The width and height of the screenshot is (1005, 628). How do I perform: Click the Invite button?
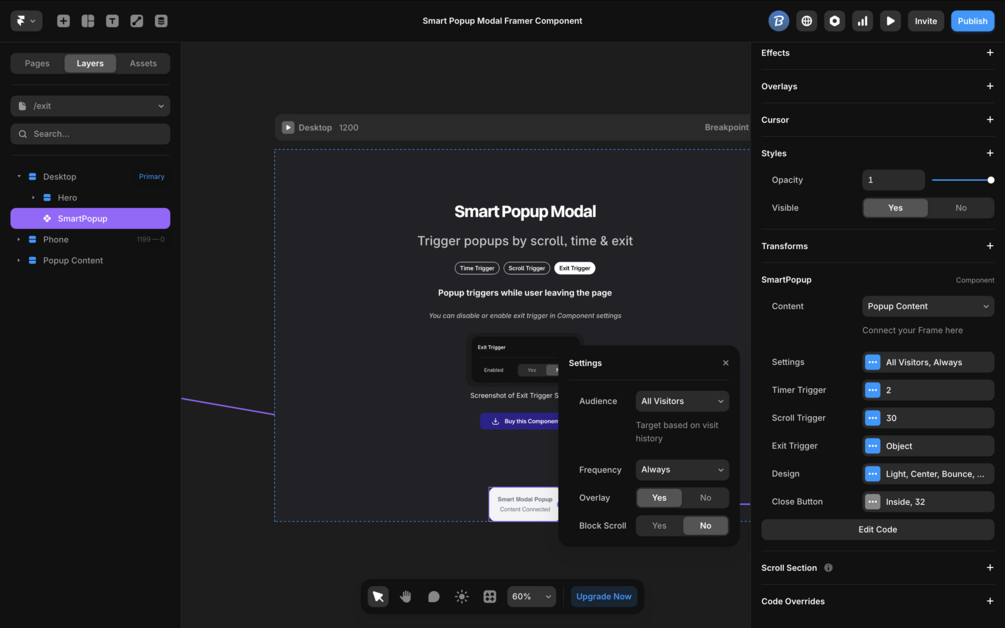[x=926, y=21]
